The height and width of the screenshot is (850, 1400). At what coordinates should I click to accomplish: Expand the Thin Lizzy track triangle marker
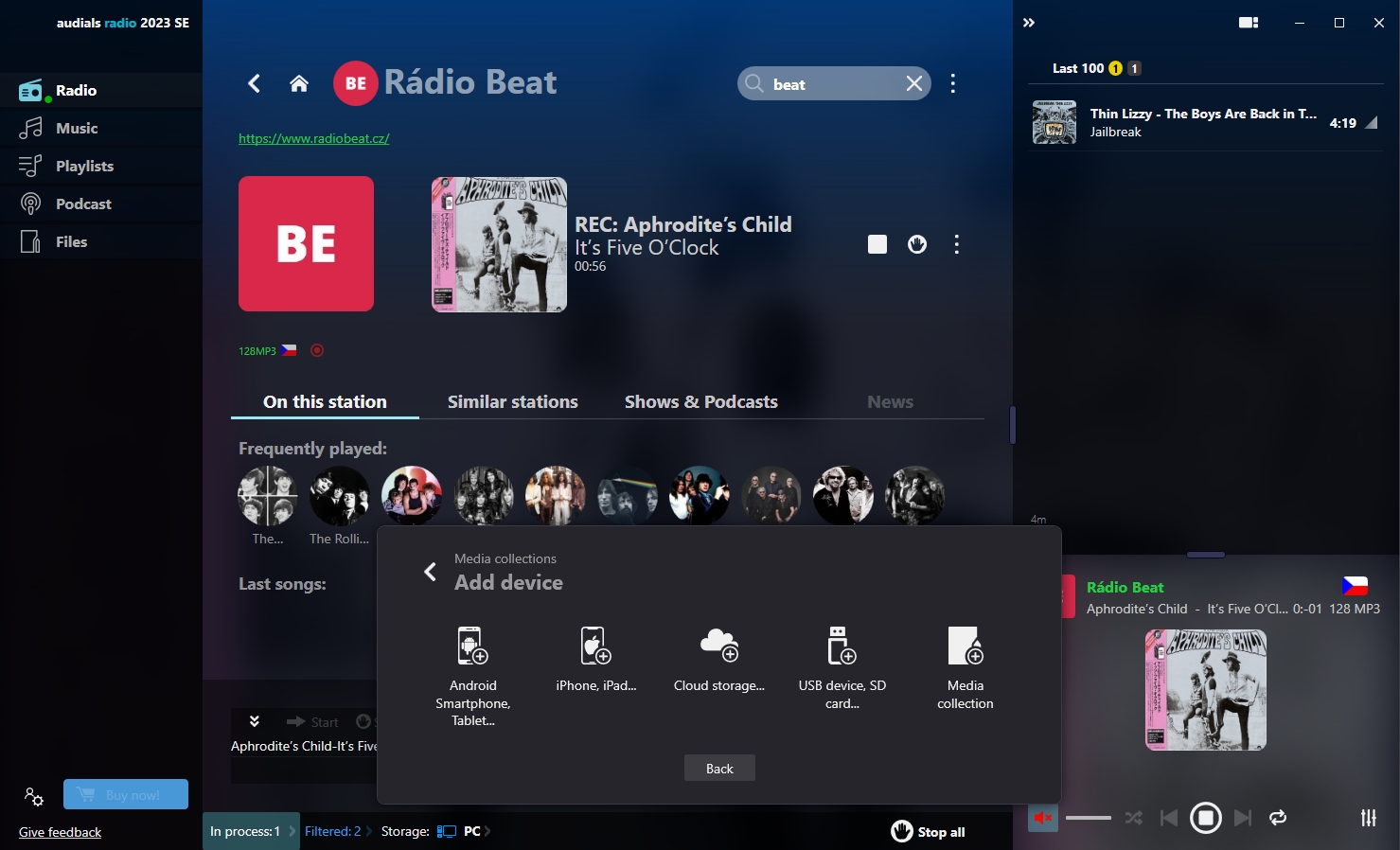point(1372,122)
